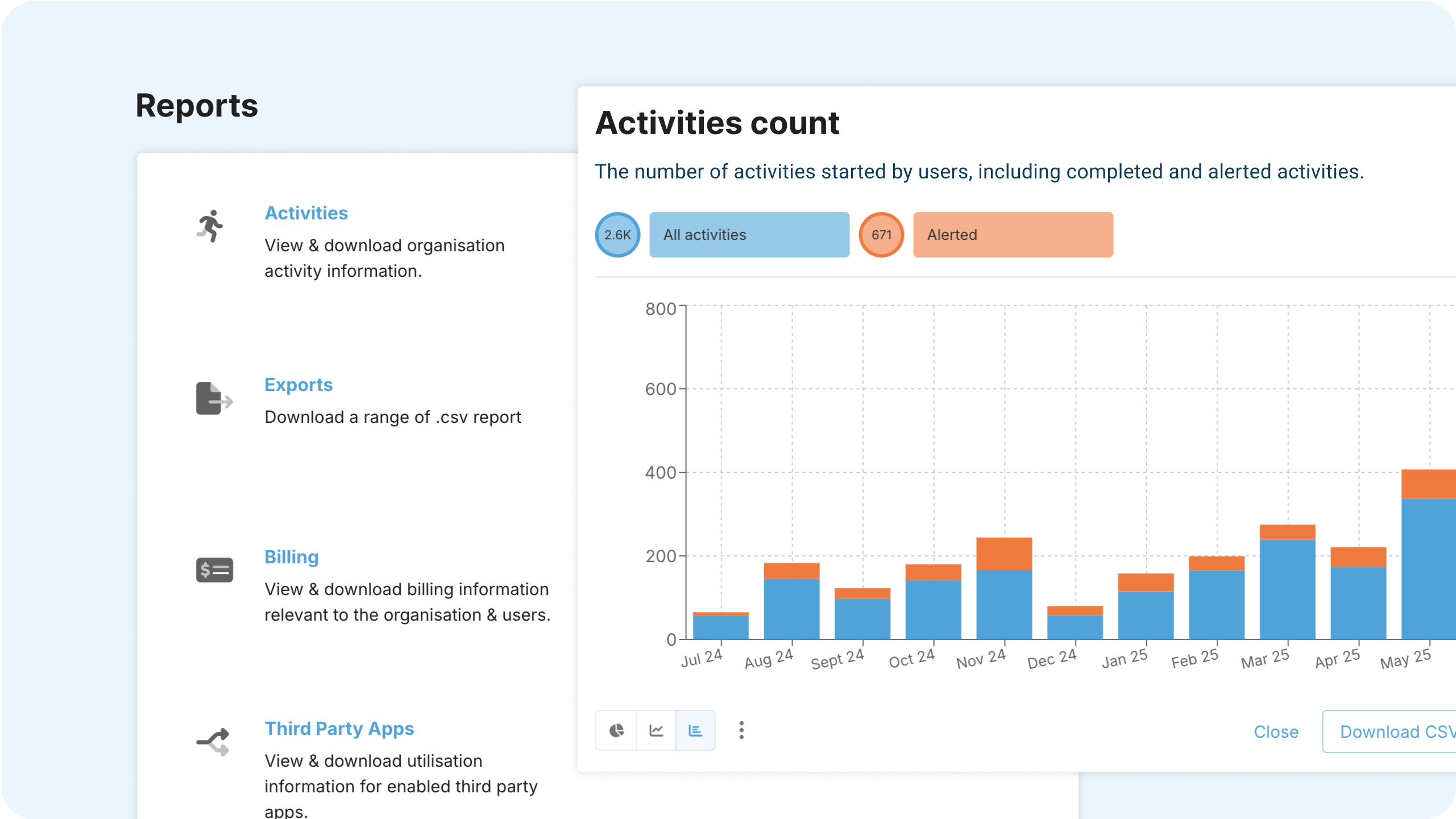Viewport: 1456px width, 819px height.
Task: Click the 2.6K blue count badge
Action: click(617, 235)
